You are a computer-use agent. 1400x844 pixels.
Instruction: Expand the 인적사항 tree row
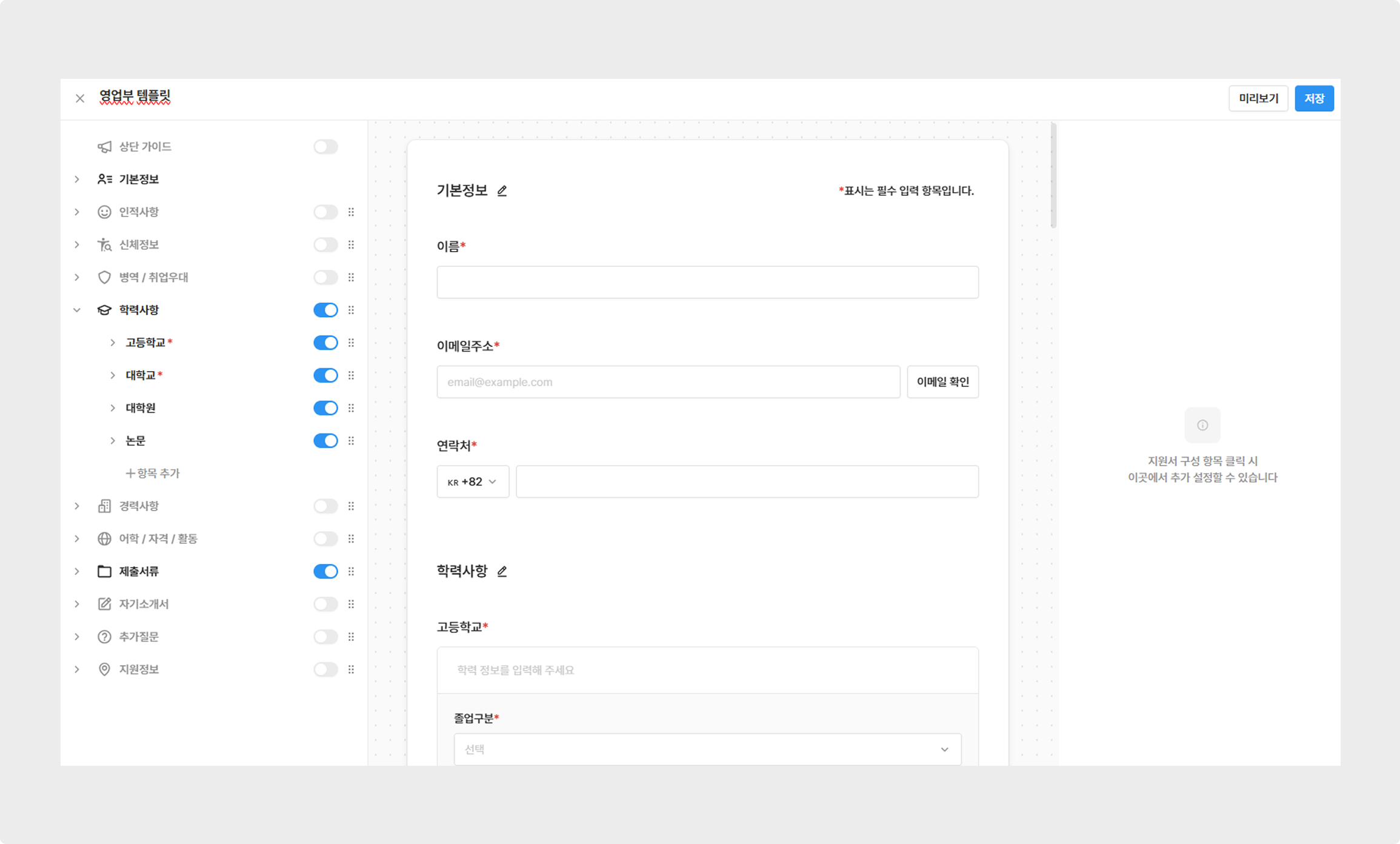pyautogui.click(x=77, y=212)
